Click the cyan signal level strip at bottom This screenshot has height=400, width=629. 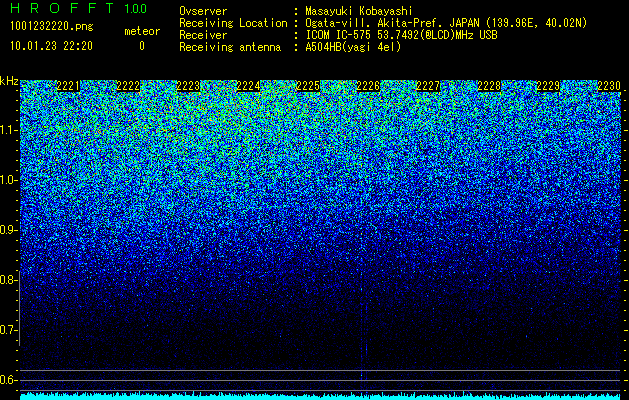[x=321, y=396]
